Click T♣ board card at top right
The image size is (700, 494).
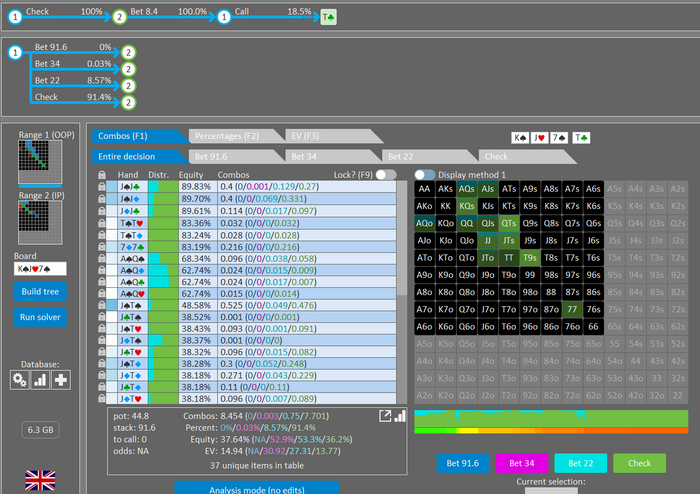click(x=581, y=138)
